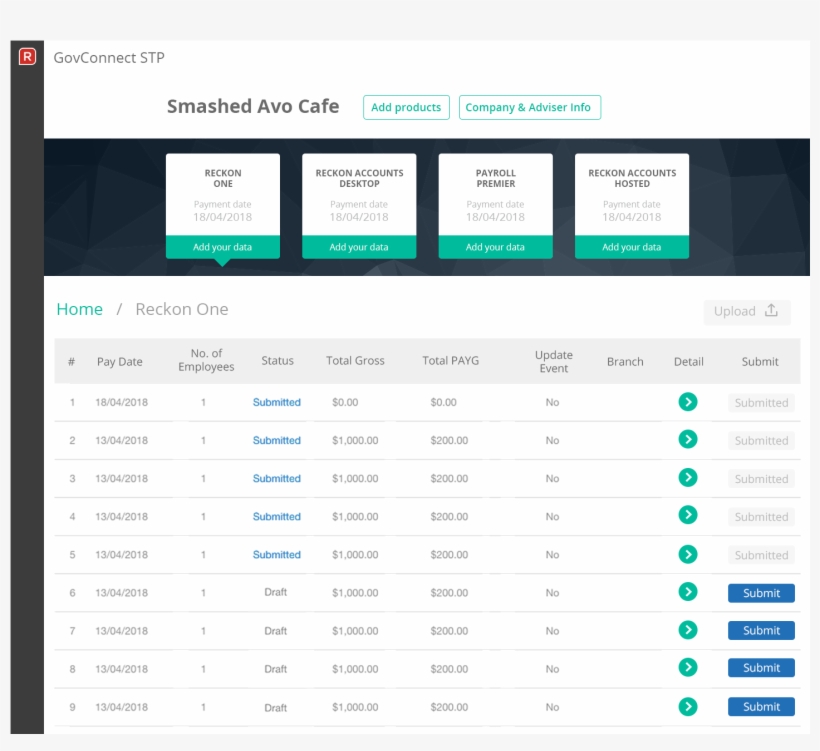Open Company & Adviser Info
Screen dimensions: 820x751
[529, 107]
